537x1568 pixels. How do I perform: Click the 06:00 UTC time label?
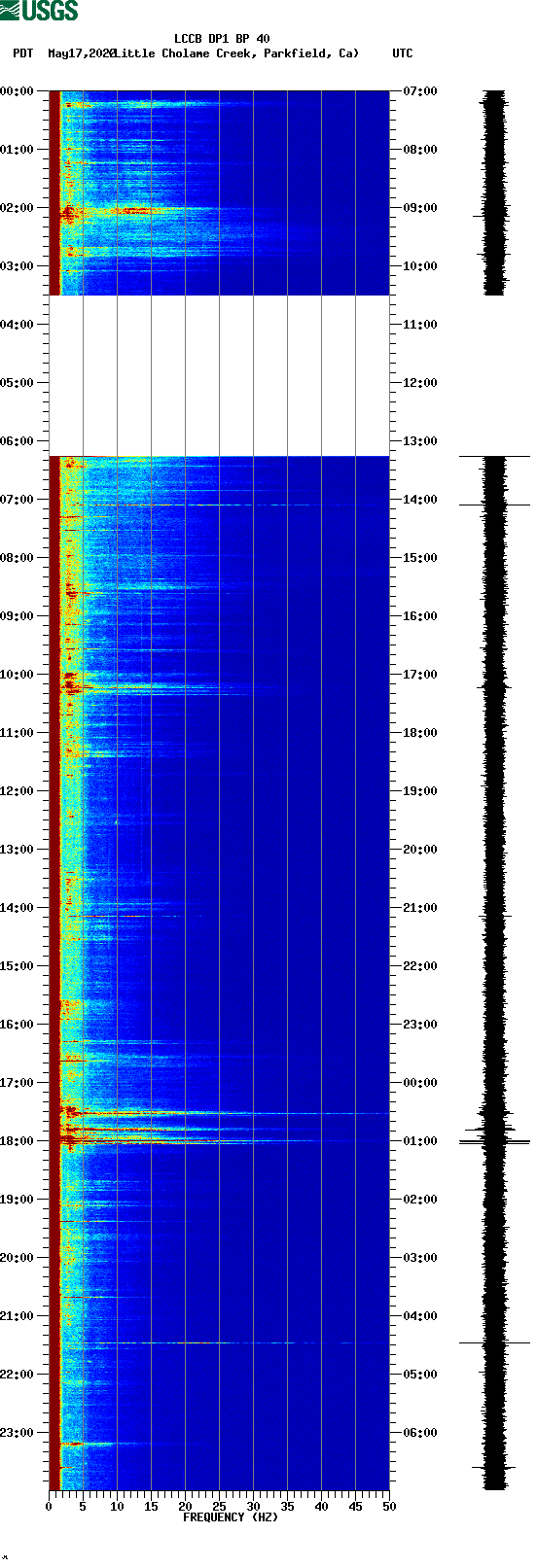[420, 1433]
